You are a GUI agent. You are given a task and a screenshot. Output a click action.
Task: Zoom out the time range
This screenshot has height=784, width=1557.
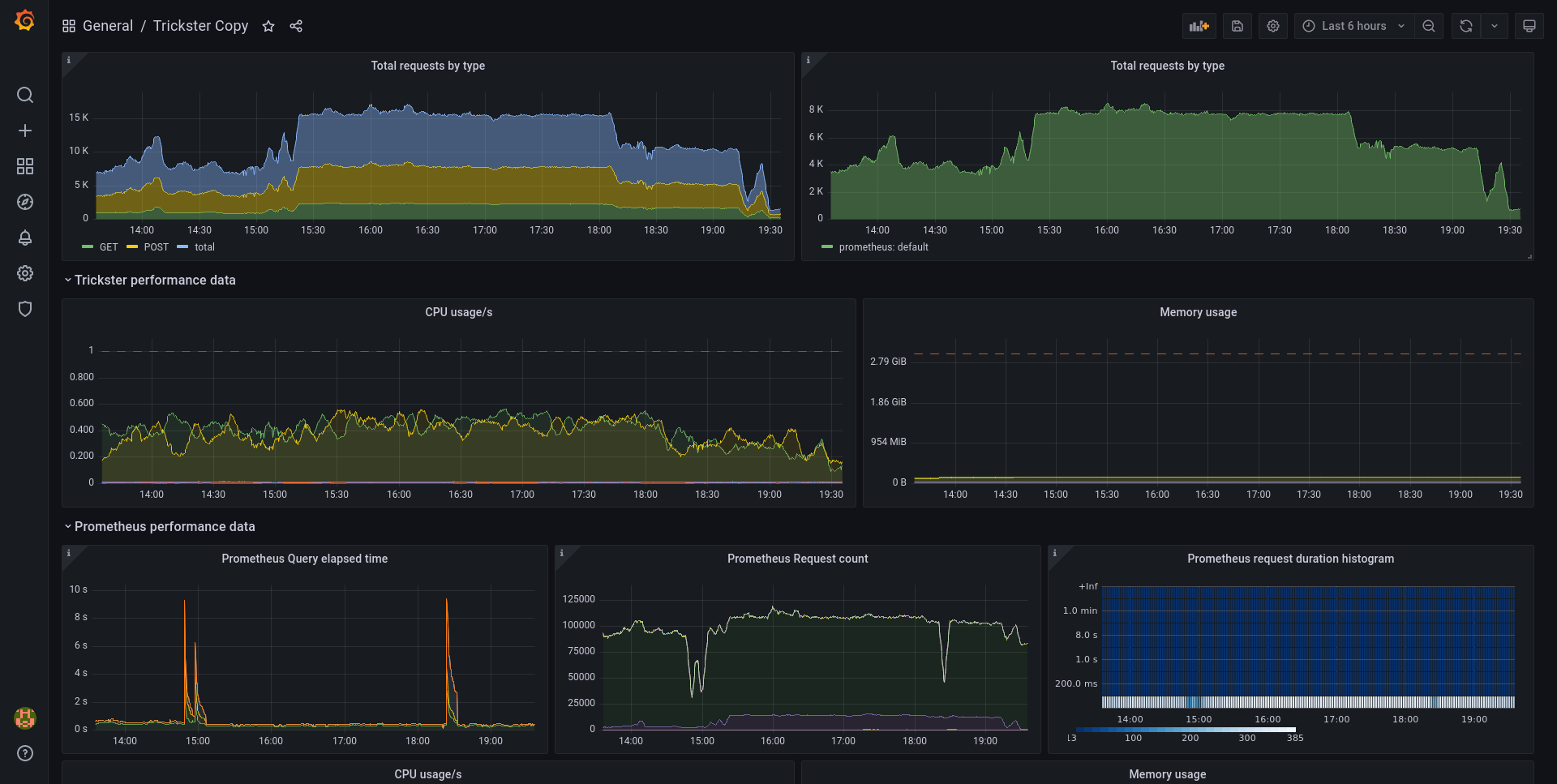(x=1429, y=26)
